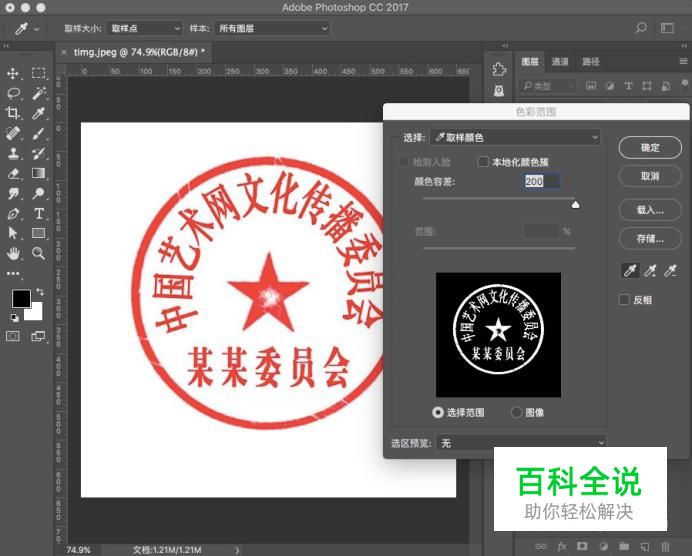The height and width of the screenshot is (556, 692).
Task: Pick the subtract-from-sample eyedropper
Action: click(x=671, y=270)
